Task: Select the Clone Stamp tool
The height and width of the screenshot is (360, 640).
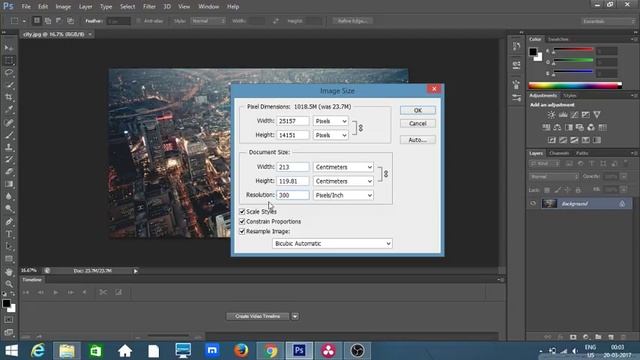Action: 9,147
